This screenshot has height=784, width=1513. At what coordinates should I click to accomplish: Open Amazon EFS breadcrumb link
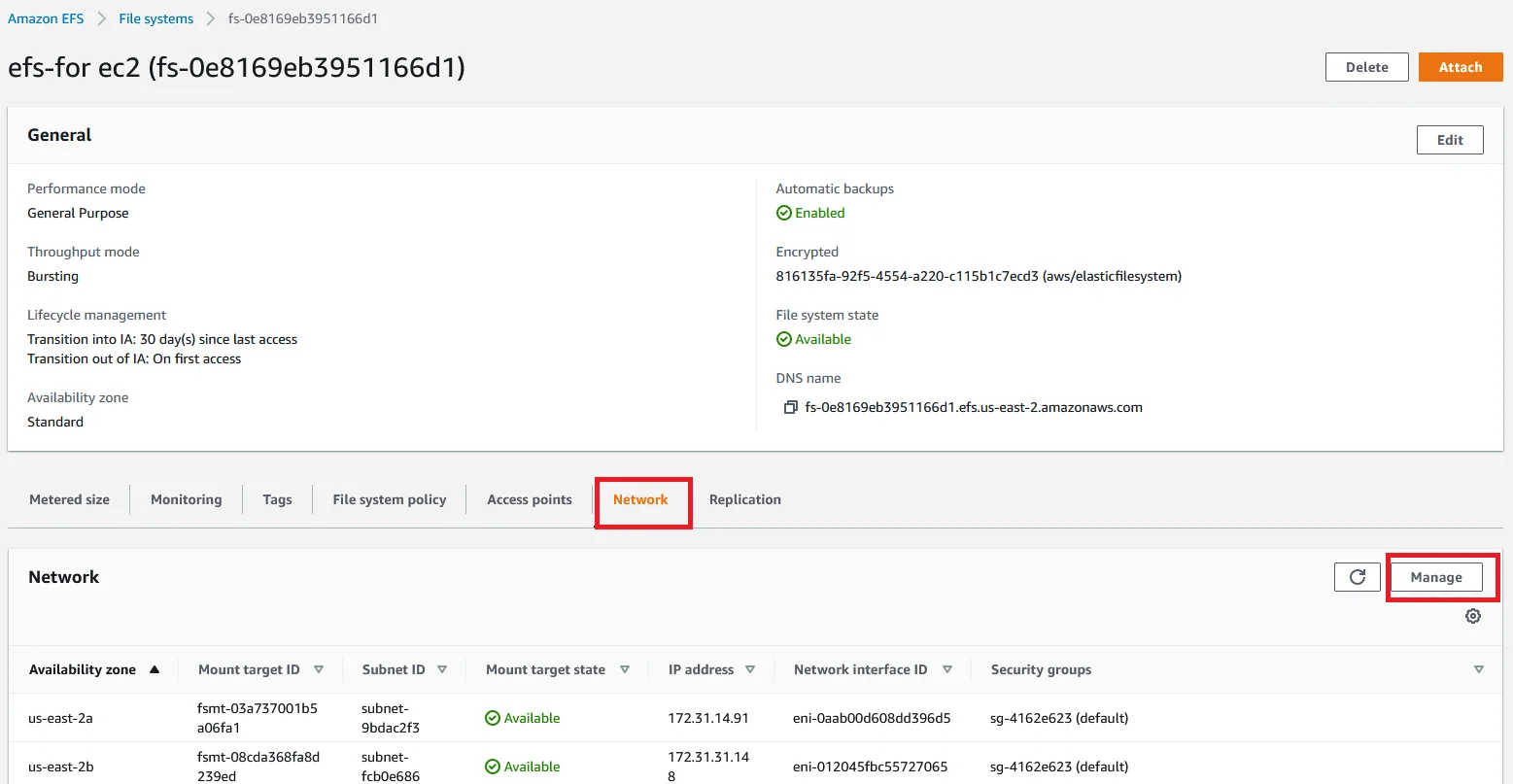pyautogui.click(x=46, y=18)
